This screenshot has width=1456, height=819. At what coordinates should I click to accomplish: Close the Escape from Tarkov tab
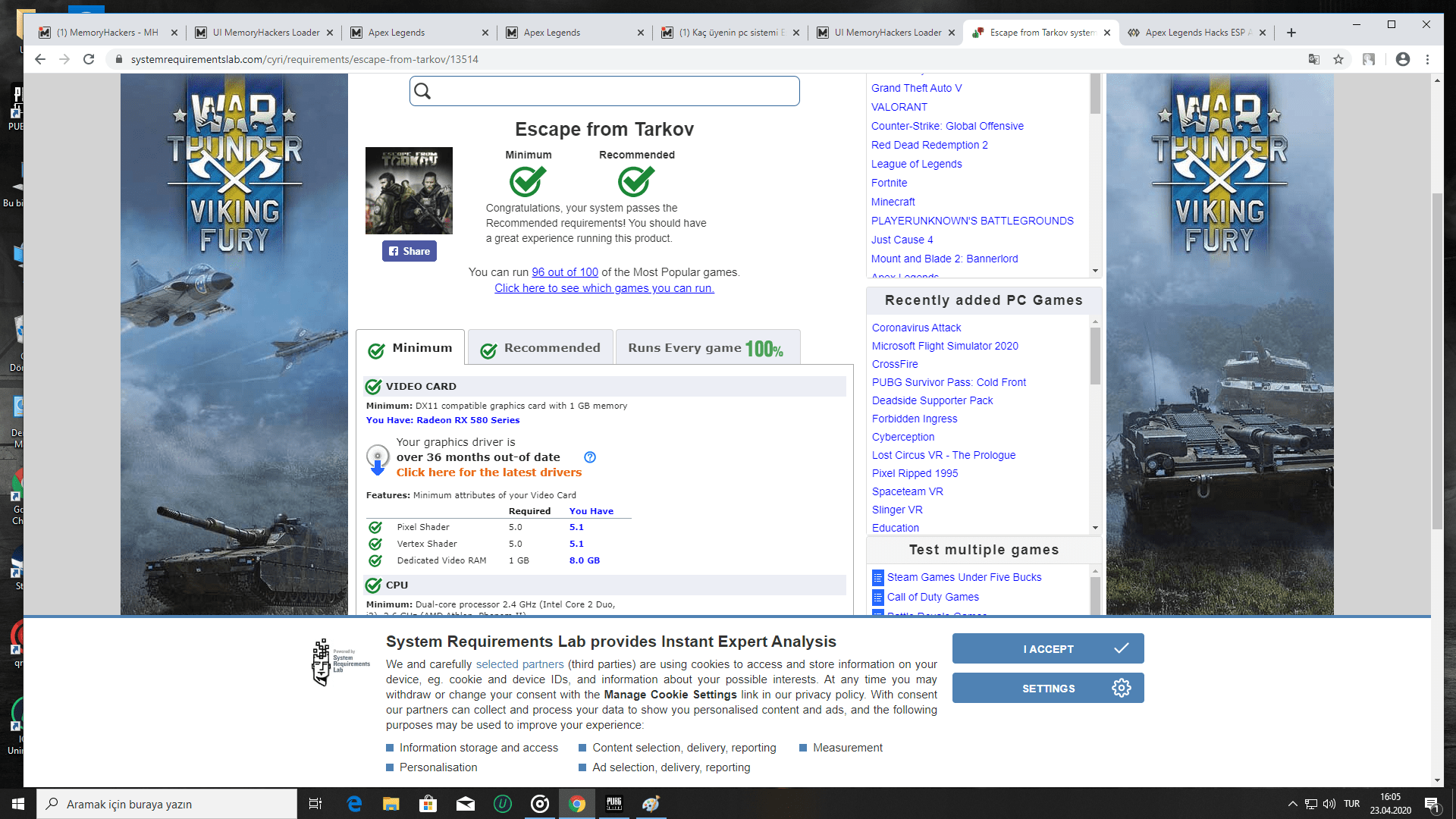(1107, 33)
